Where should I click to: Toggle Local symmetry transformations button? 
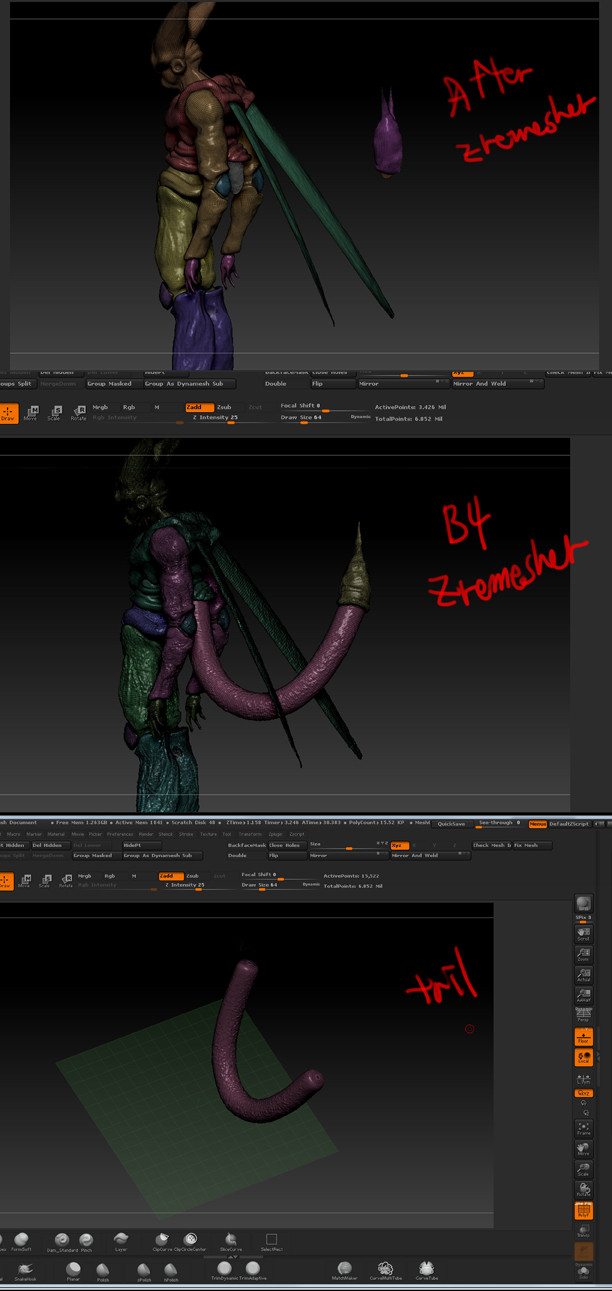(583, 1058)
